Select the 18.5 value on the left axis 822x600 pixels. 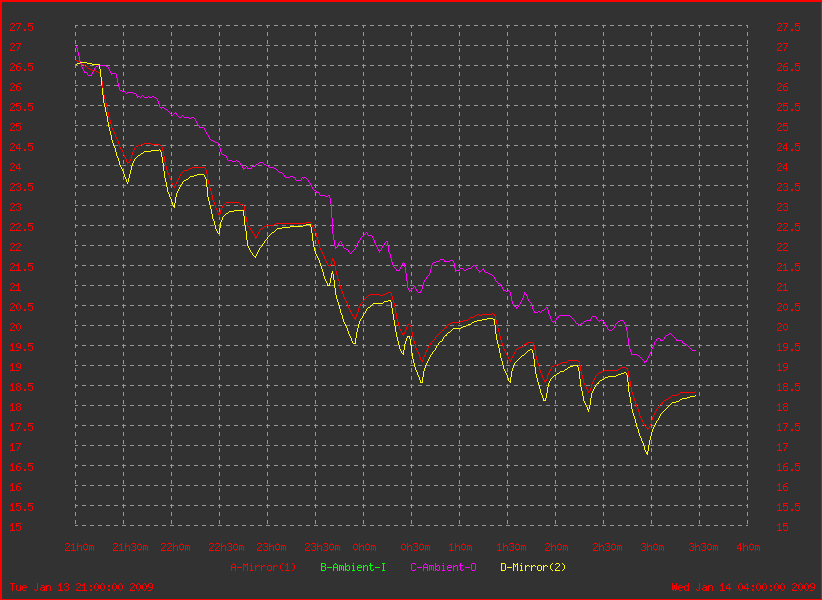point(21,387)
